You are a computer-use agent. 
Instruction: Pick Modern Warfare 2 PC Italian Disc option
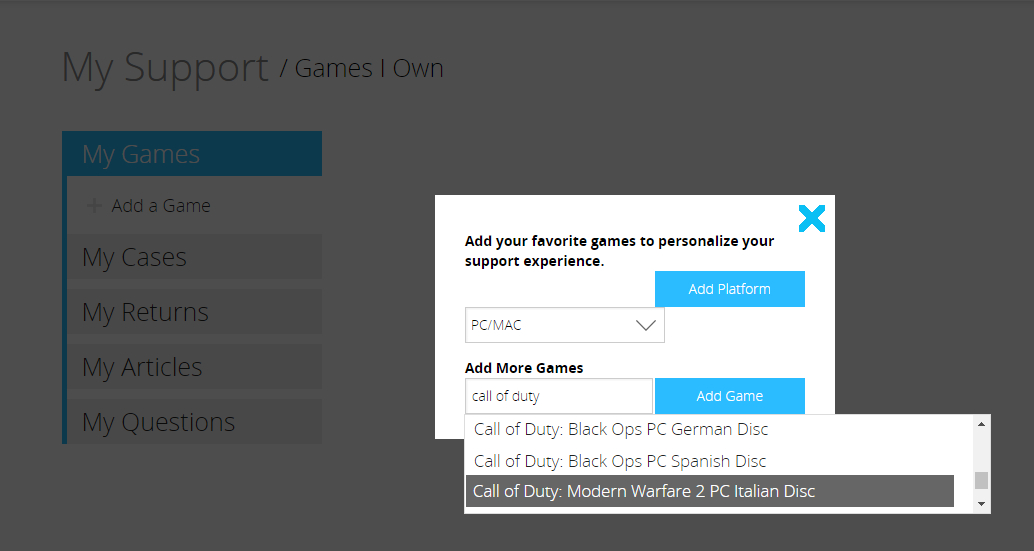(x=644, y=491)
